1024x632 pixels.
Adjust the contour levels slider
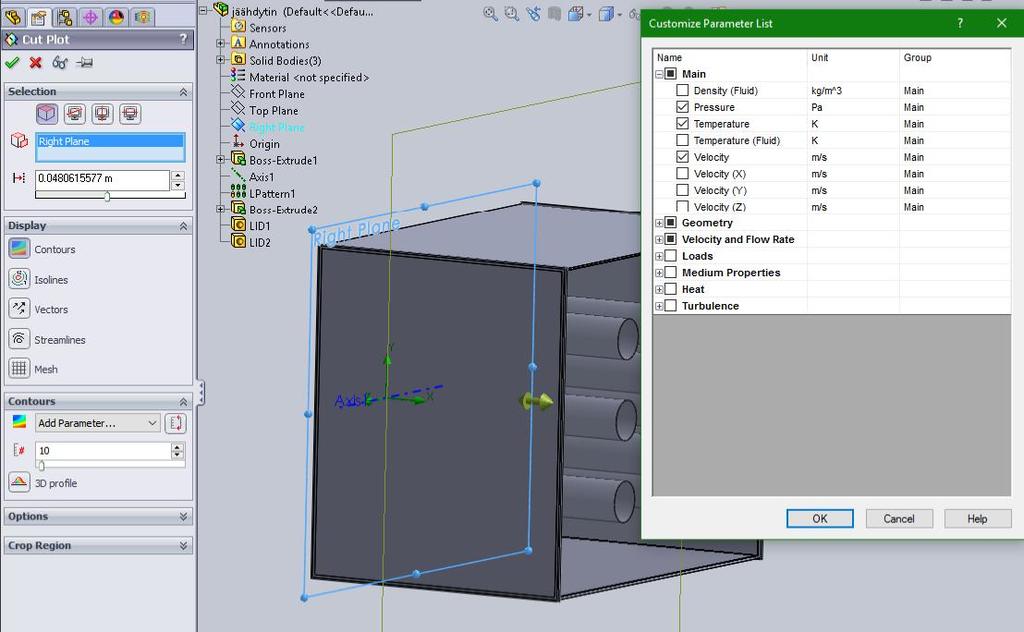(x=42, y=466)
